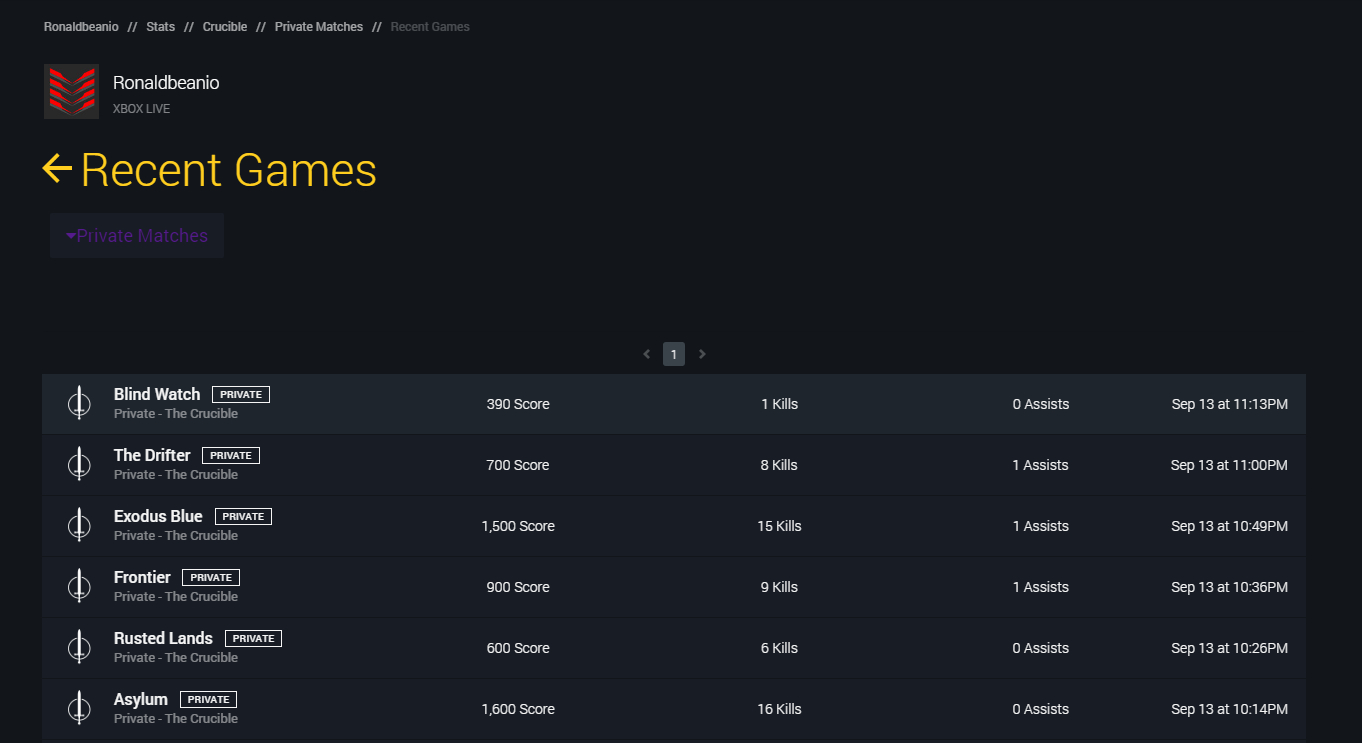Click the Crucible icon for Rusted Lands
1362x743 pixels.
coord(79,648)
